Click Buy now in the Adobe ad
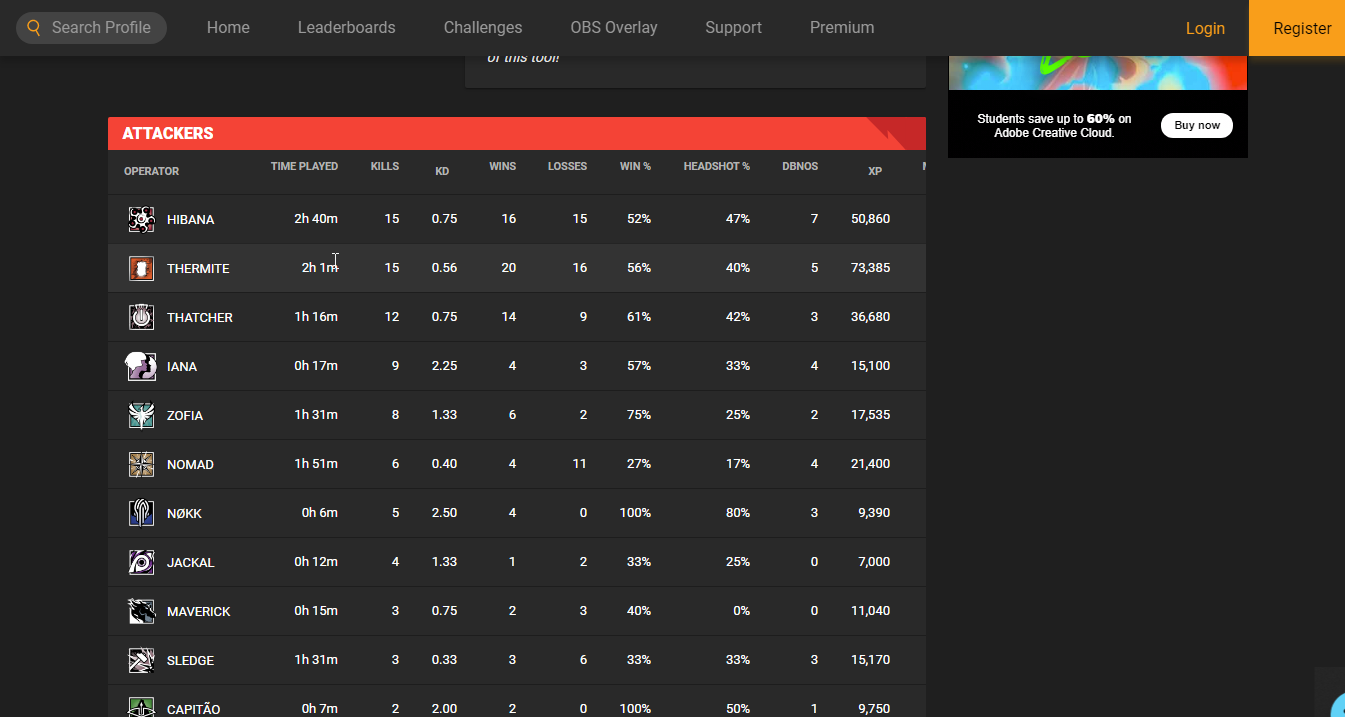 pos(1196,125)
